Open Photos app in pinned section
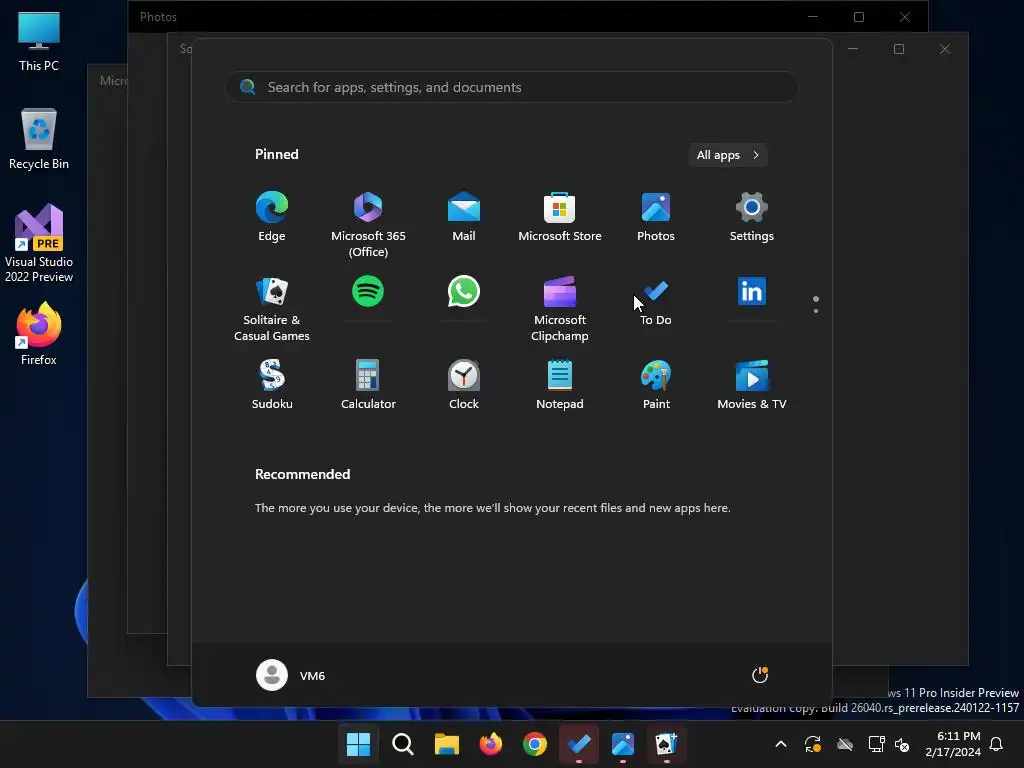This screenshot has height=768, width=1024. [656, 217]
